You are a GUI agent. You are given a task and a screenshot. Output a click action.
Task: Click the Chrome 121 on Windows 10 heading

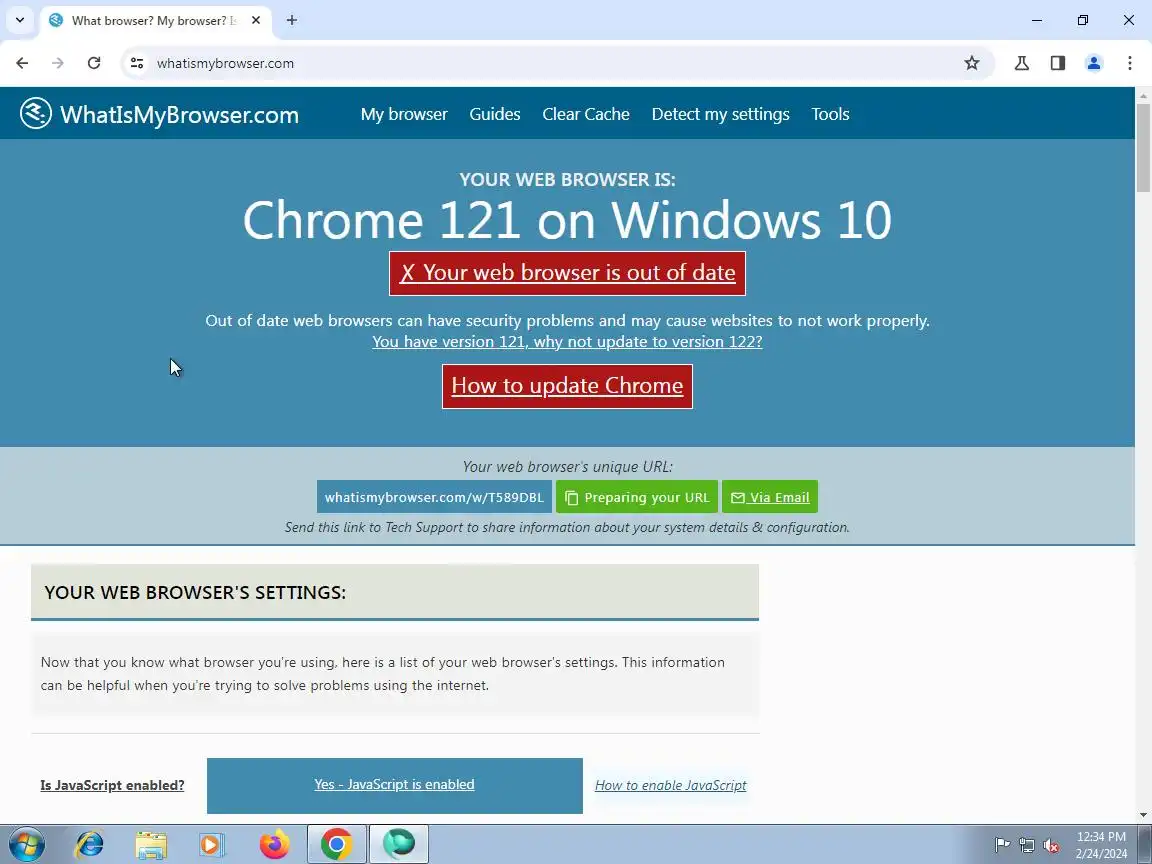(567, 220)
